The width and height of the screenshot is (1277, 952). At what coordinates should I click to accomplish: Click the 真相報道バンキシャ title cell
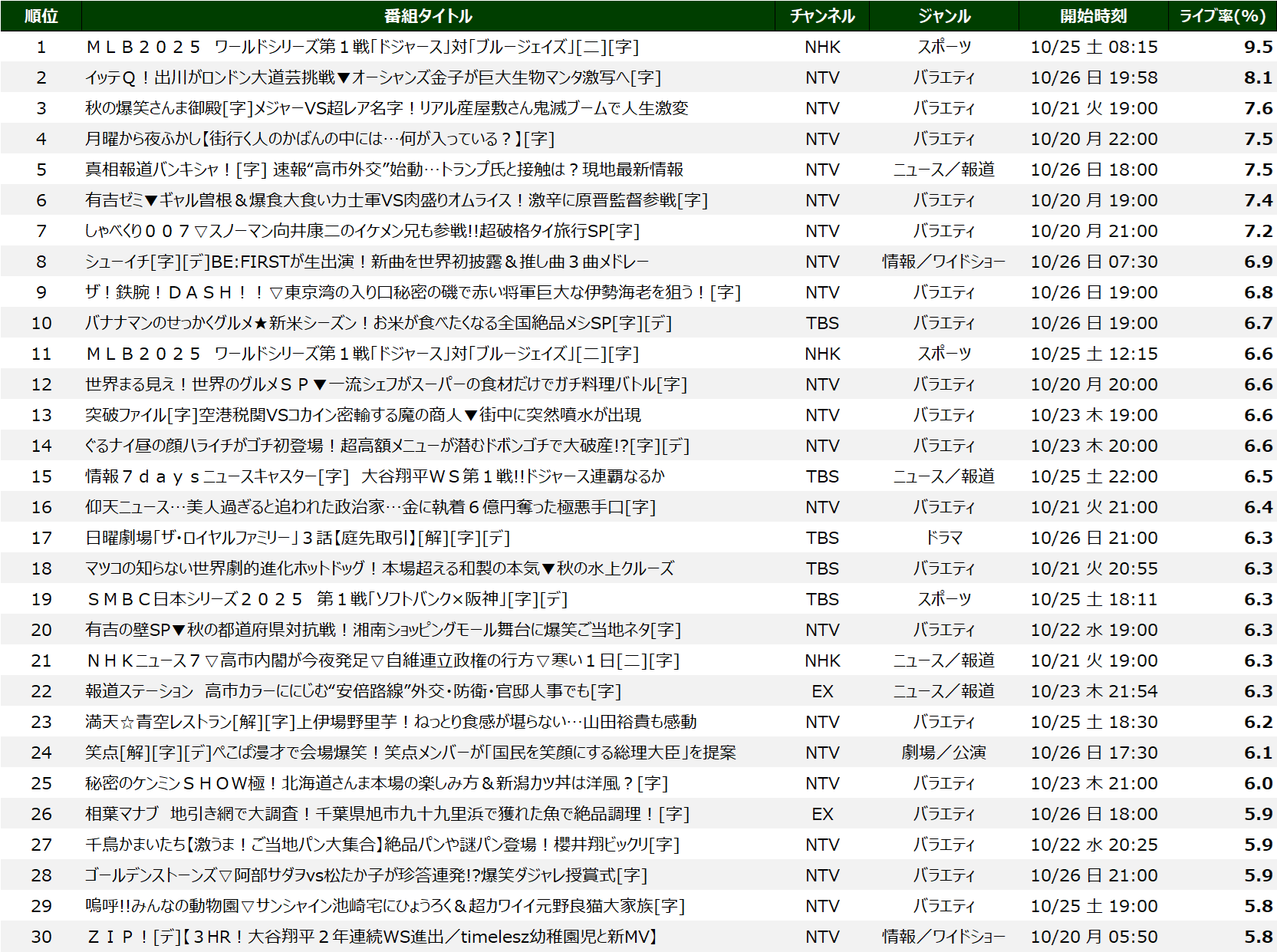(384, 170)
